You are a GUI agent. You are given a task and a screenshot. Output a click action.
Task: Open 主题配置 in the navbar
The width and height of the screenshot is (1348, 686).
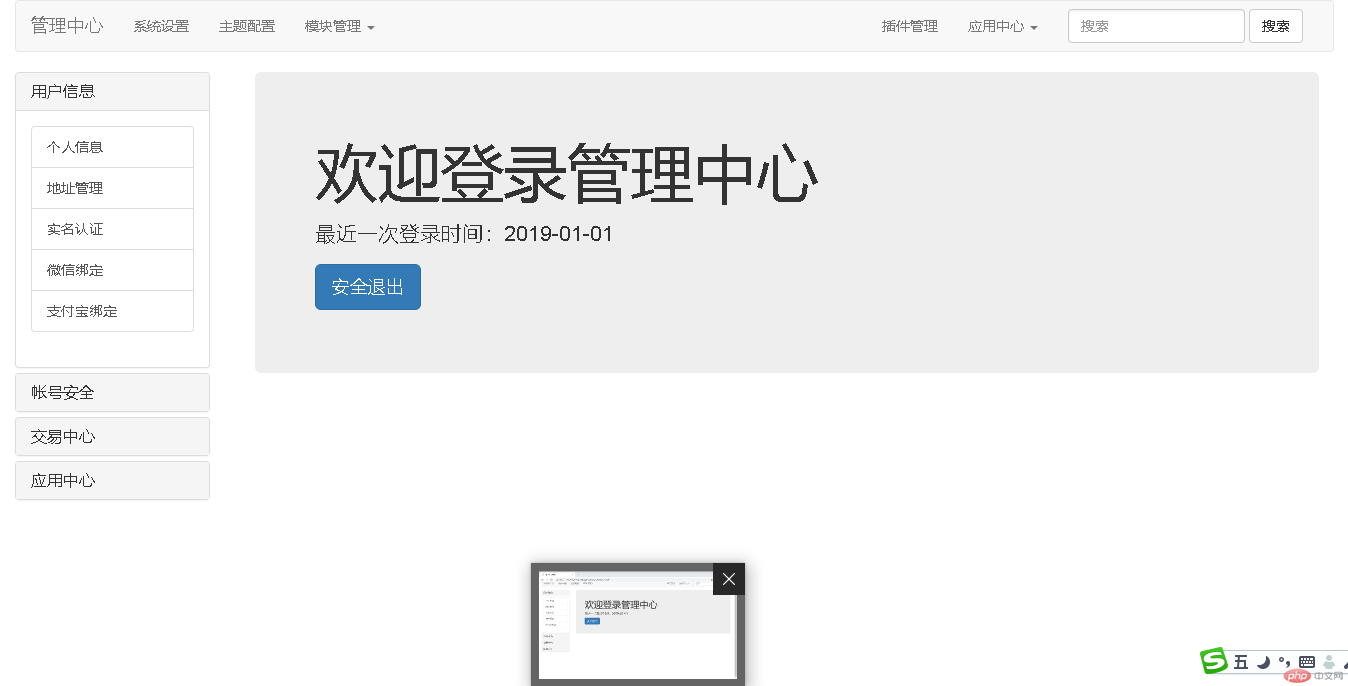[247, 26]
